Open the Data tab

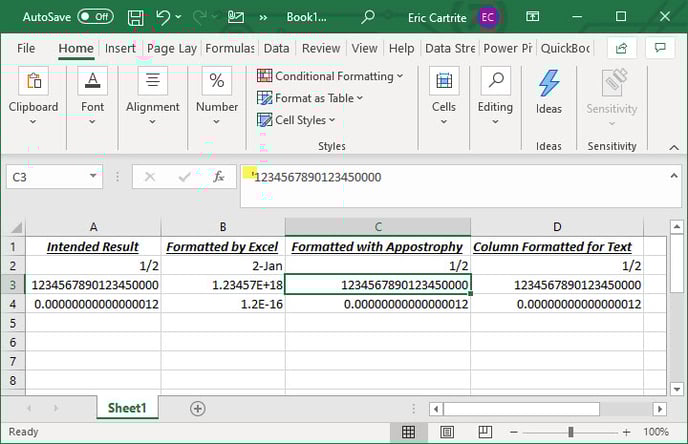click(x=276, y=48)
